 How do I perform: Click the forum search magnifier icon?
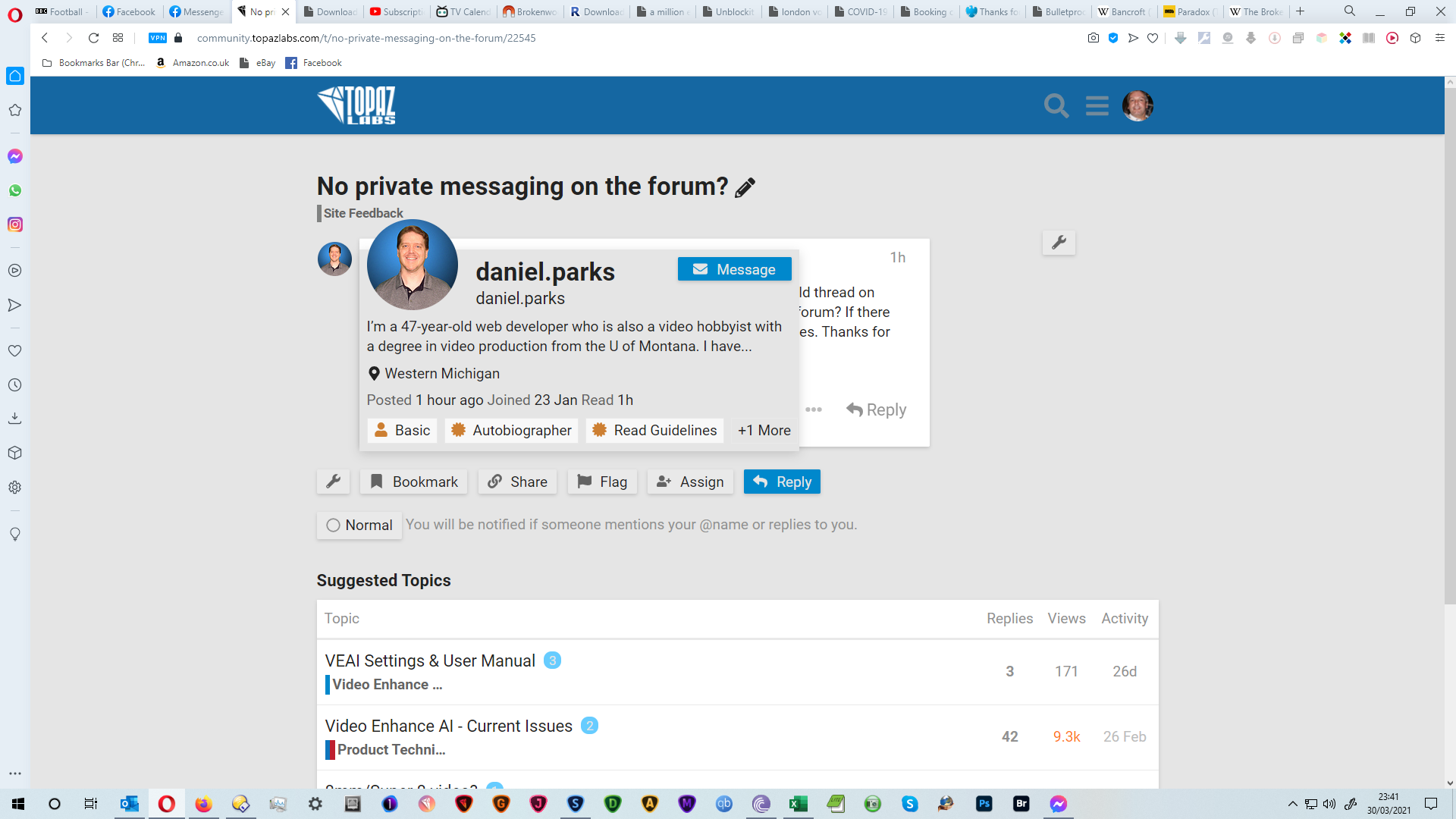pyautogui.click(x=1056, y=106)
